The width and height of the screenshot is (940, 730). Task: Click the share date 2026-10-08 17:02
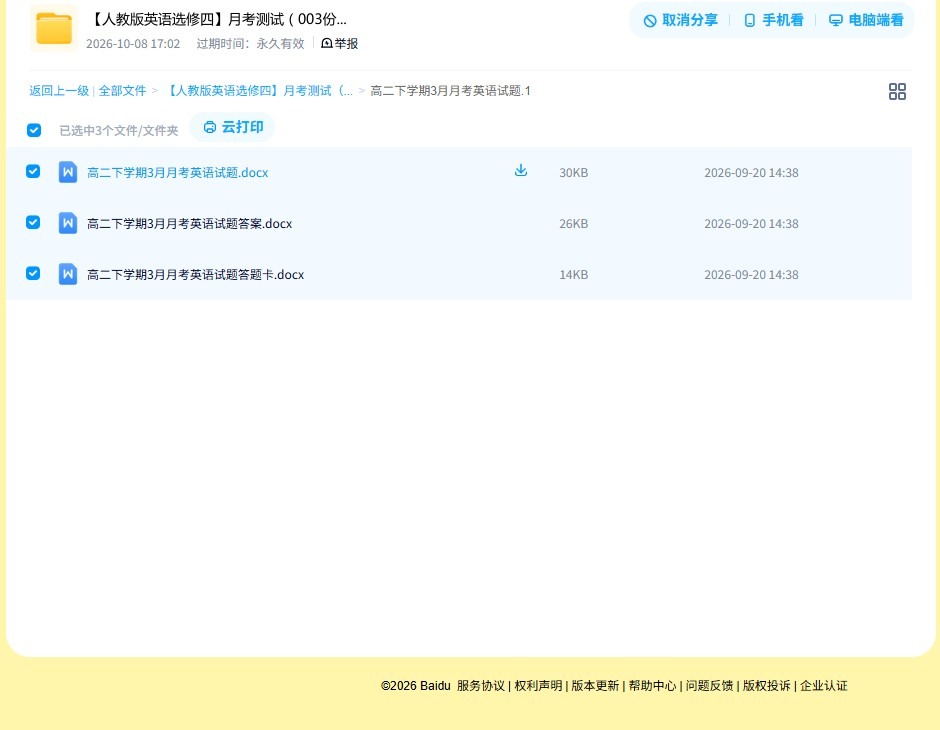click(133, 44)
